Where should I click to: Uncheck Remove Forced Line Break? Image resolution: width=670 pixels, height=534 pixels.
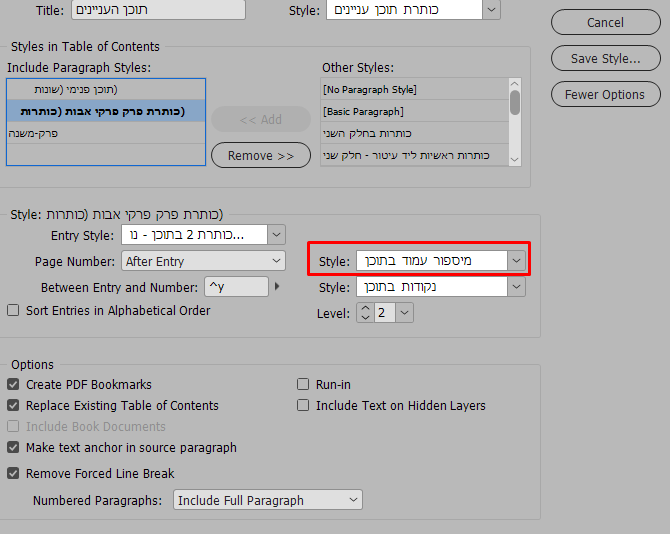[x=13, y=473]
